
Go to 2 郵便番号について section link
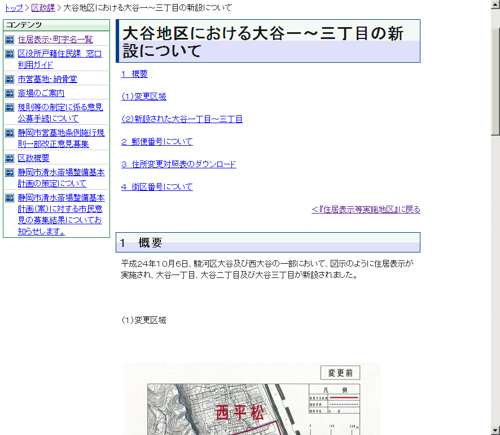(157, 142)
